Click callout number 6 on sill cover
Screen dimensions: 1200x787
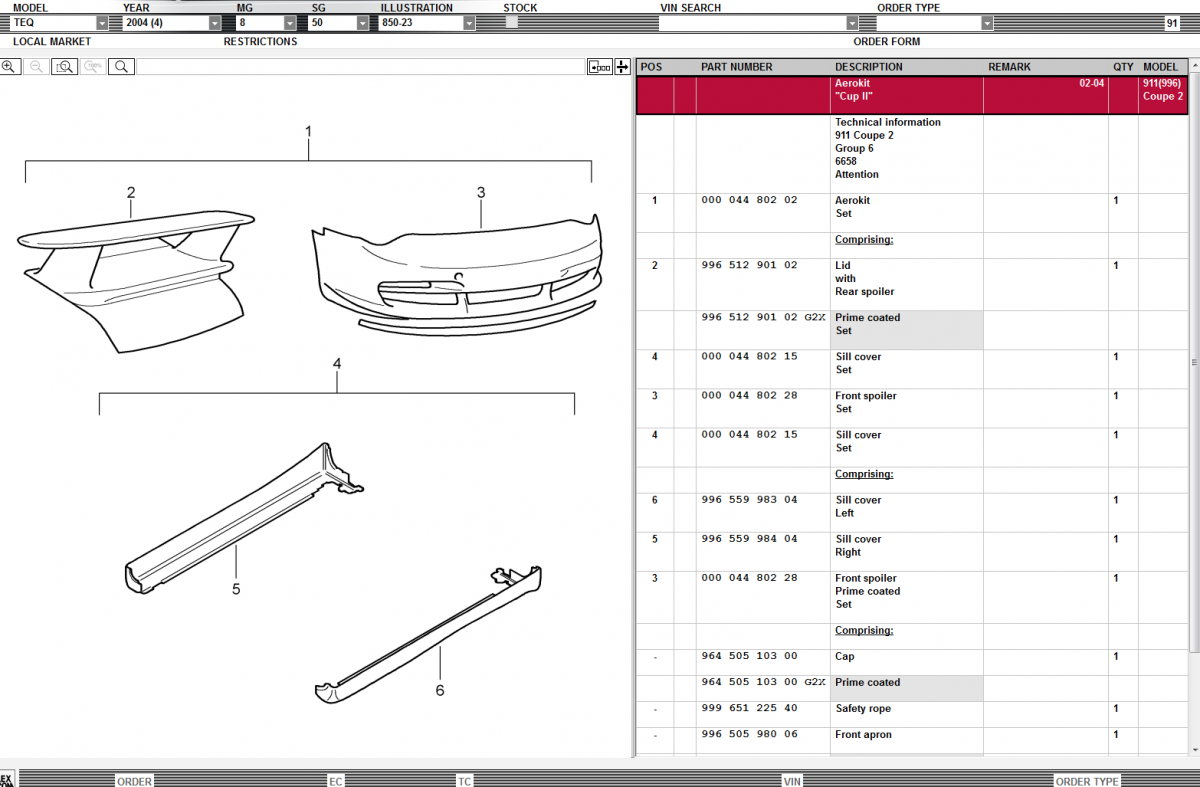[440, 690]
